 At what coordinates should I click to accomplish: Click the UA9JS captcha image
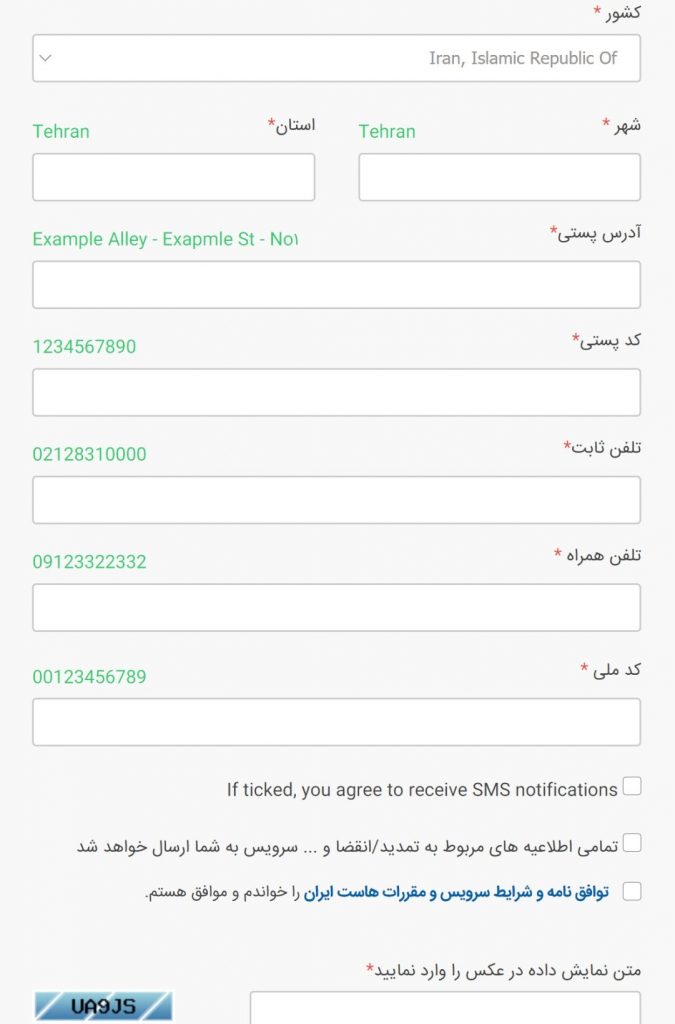(x=103, y=1006)
